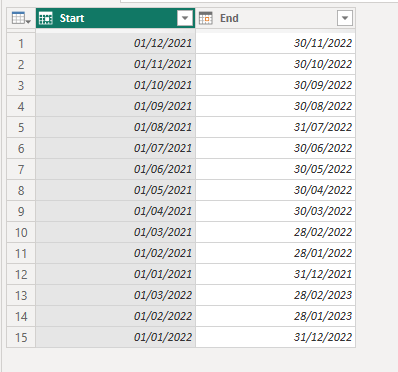Click End cell 31/12/2022
This screenshot has height=372, width=398.
click(x=275, y=337)
